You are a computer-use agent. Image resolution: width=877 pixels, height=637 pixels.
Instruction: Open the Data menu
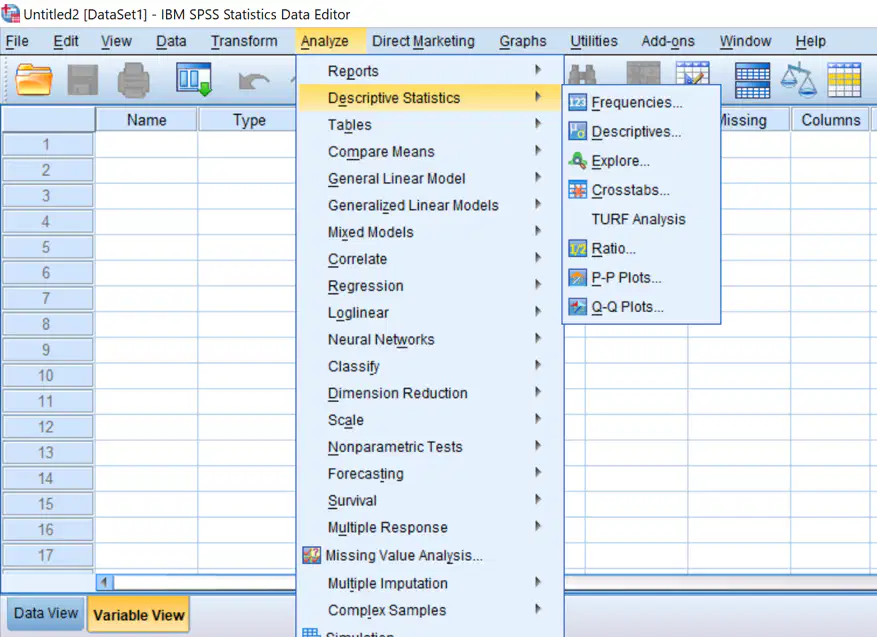click(171, 41)
